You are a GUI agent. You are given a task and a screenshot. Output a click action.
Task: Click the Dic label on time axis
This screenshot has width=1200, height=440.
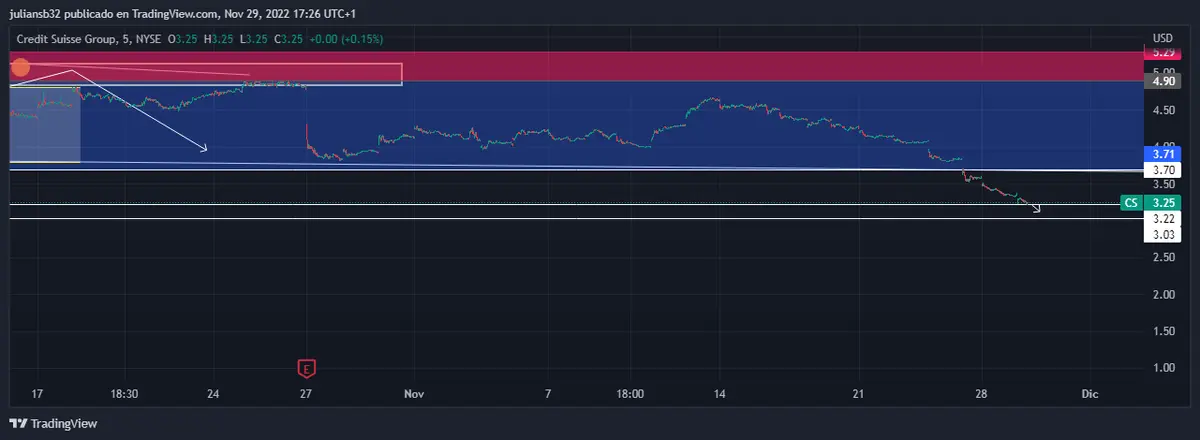coord(1089,394)
